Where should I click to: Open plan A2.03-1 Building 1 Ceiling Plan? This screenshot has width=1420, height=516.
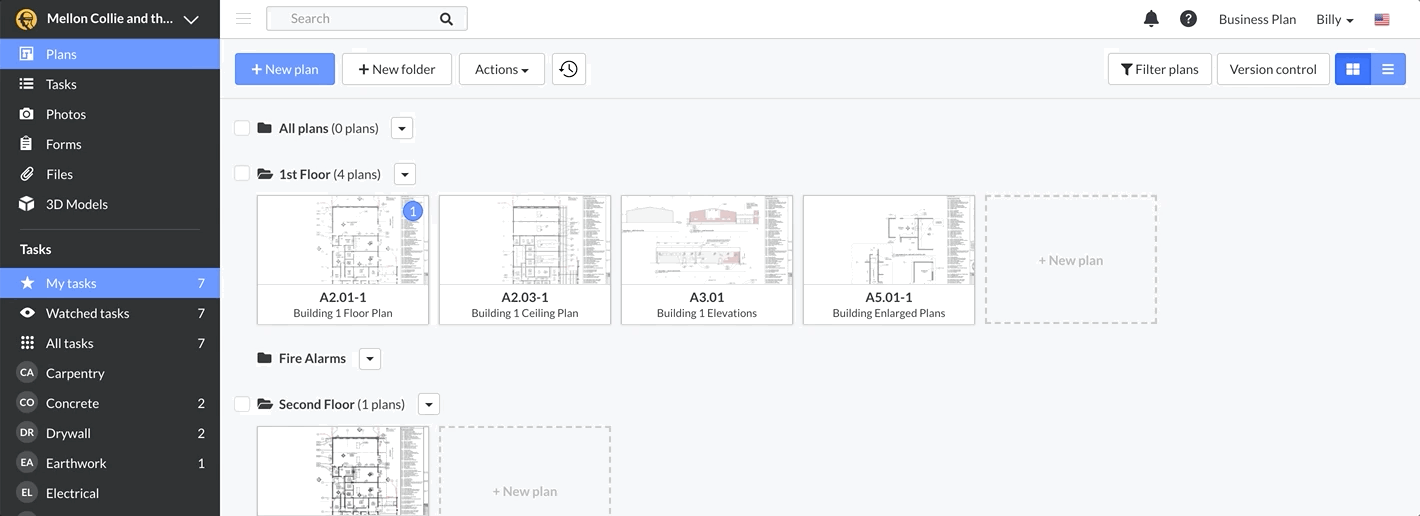point(525,260)
